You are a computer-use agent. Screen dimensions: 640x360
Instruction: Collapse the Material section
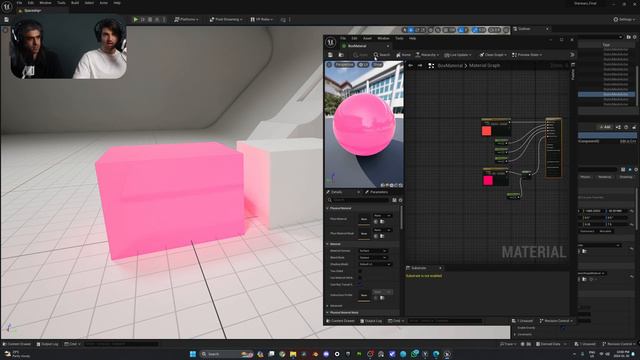point(327,244)
